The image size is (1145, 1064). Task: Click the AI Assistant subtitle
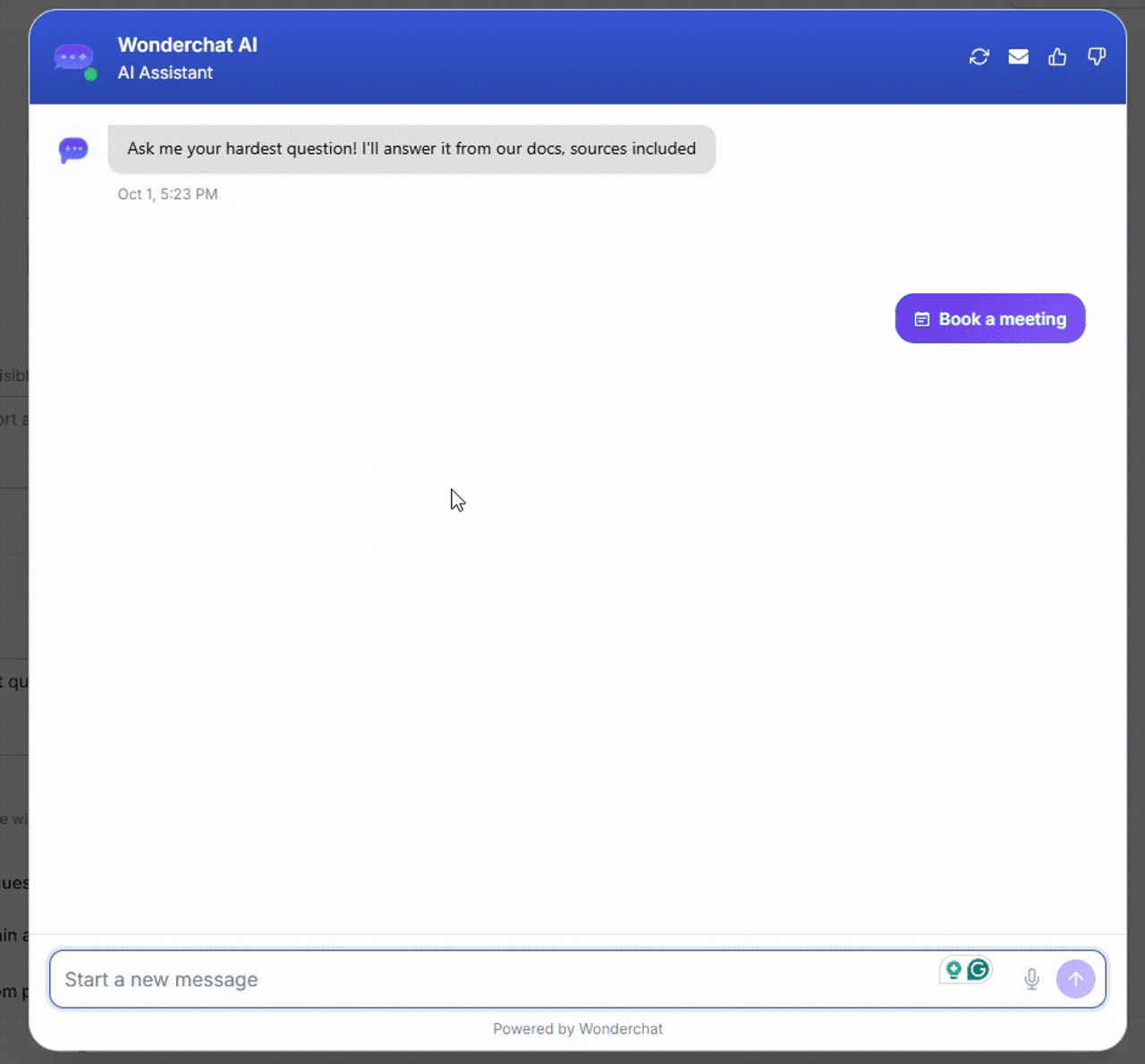tap(165, 73)
